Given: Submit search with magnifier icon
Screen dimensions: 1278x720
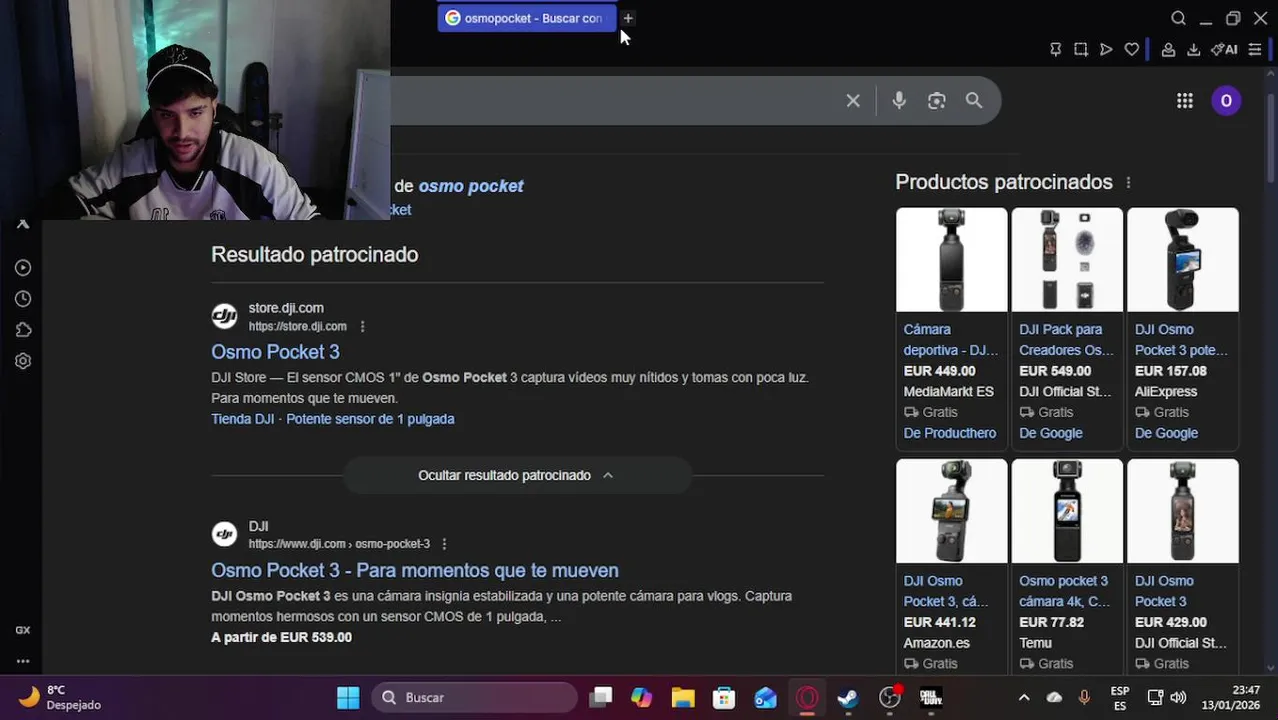Looking at the screenshot, I should coord(974,101).
